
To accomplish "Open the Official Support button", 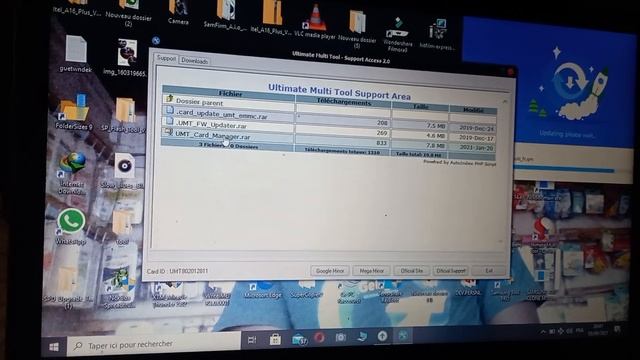I will click(451, 271).
